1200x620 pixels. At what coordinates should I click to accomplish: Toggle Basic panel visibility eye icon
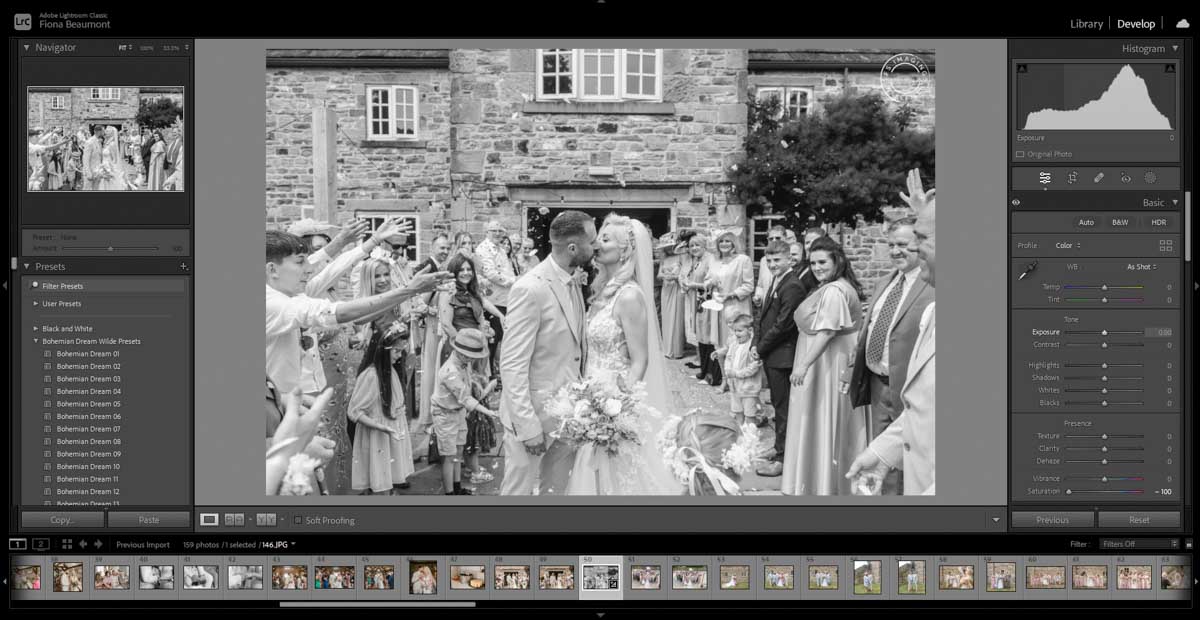[1016, 202]
